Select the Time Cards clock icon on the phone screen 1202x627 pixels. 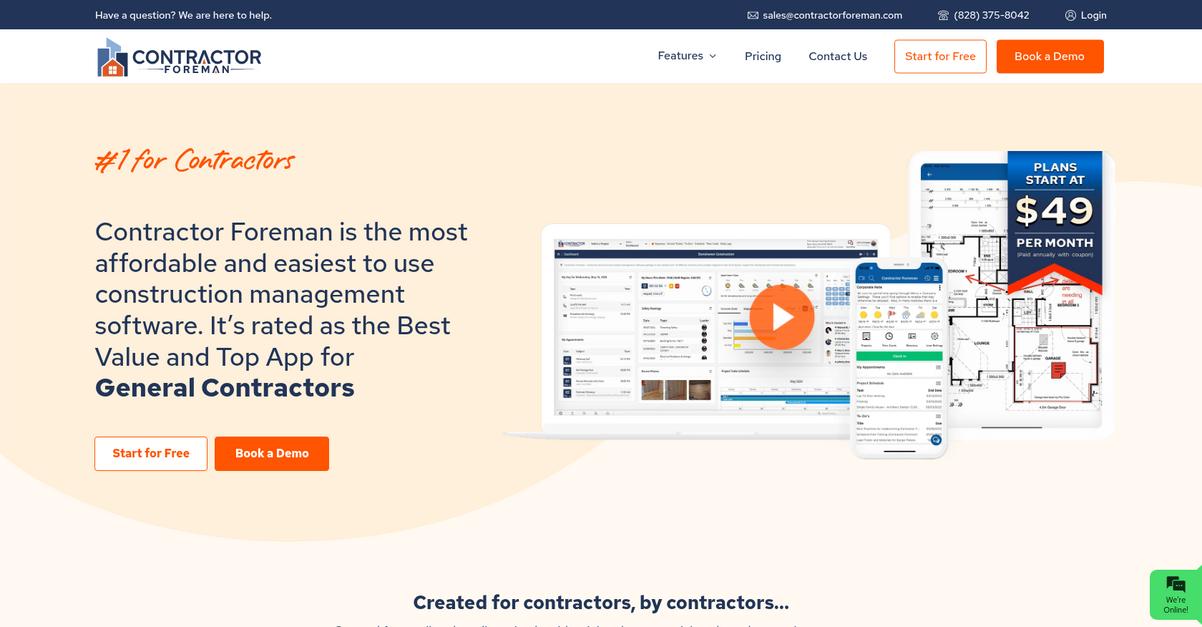[889, 336]
